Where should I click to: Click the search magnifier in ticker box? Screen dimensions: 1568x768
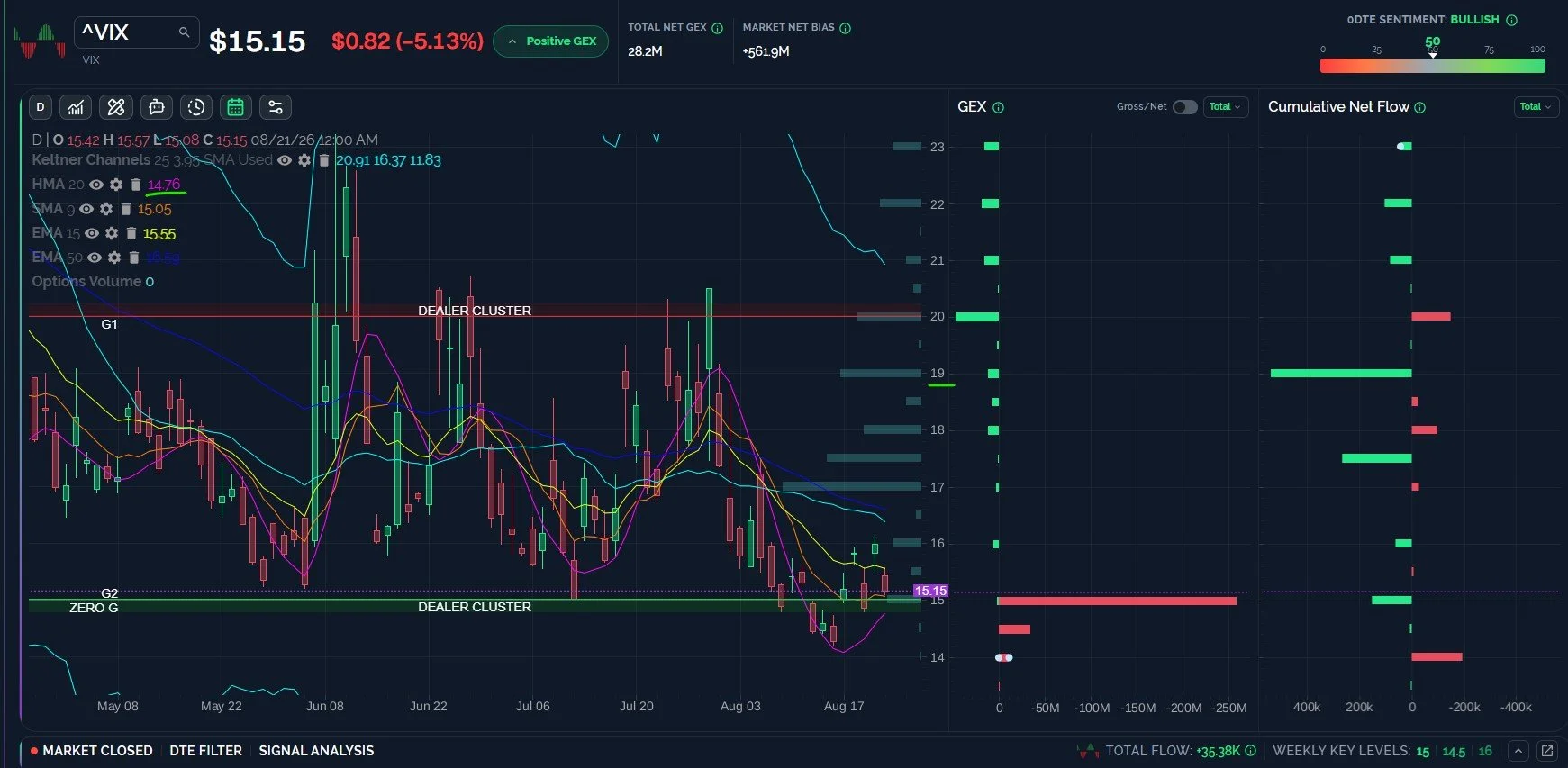tap(184, 32)
